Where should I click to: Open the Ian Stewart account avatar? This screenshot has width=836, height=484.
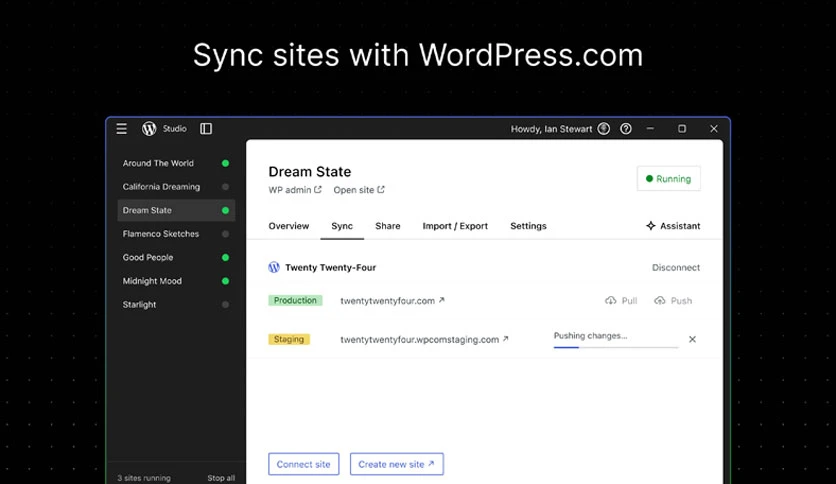tap(604, 128)
